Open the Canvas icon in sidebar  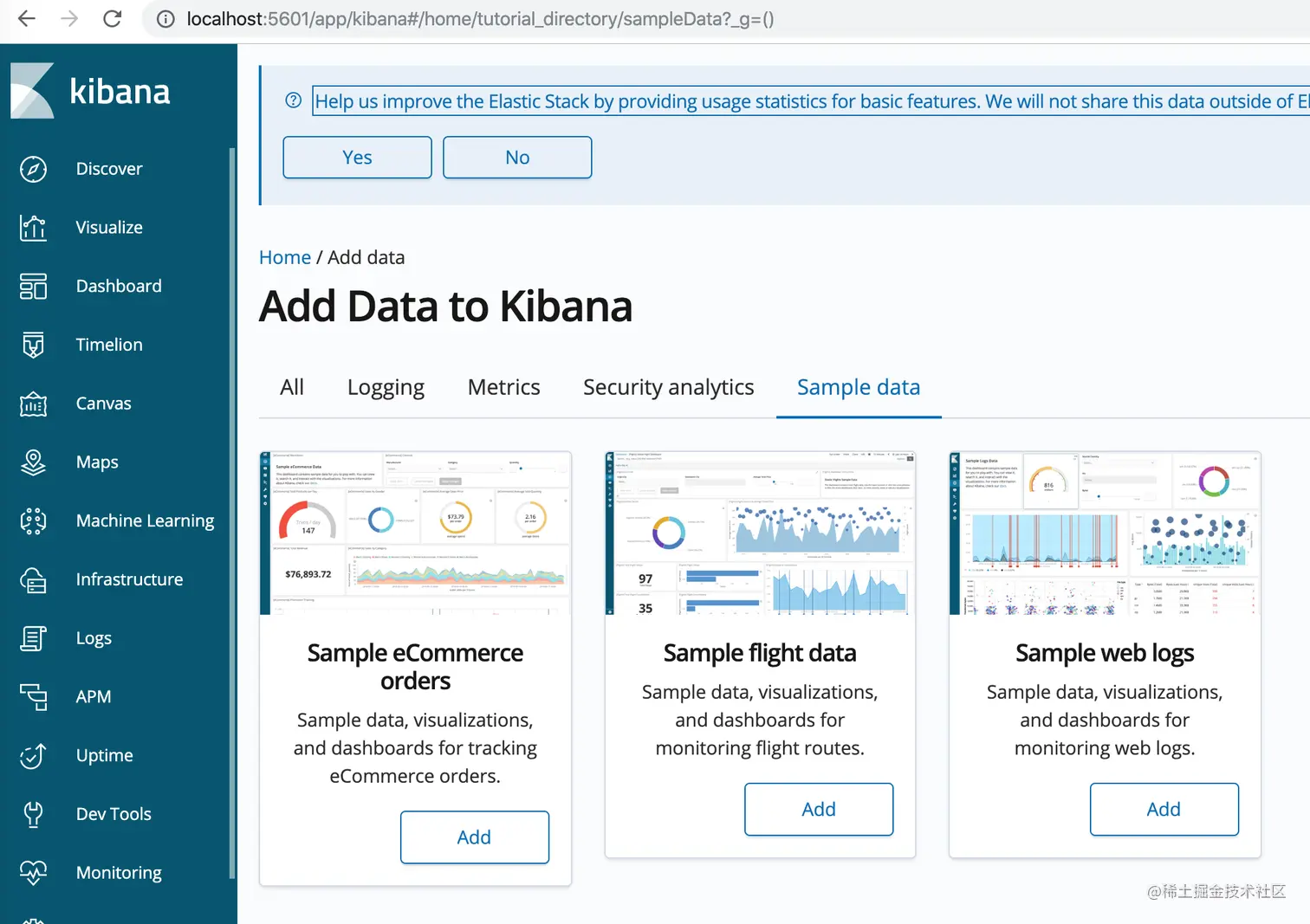tap(33, 404)
